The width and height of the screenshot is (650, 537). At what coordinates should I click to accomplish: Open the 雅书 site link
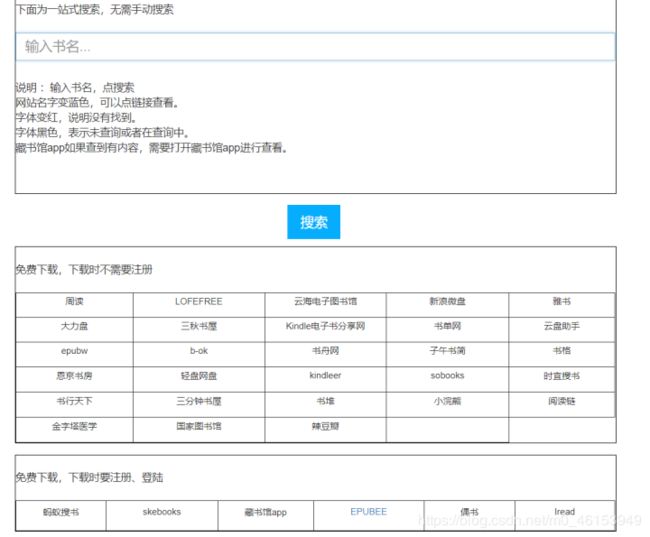562,301
